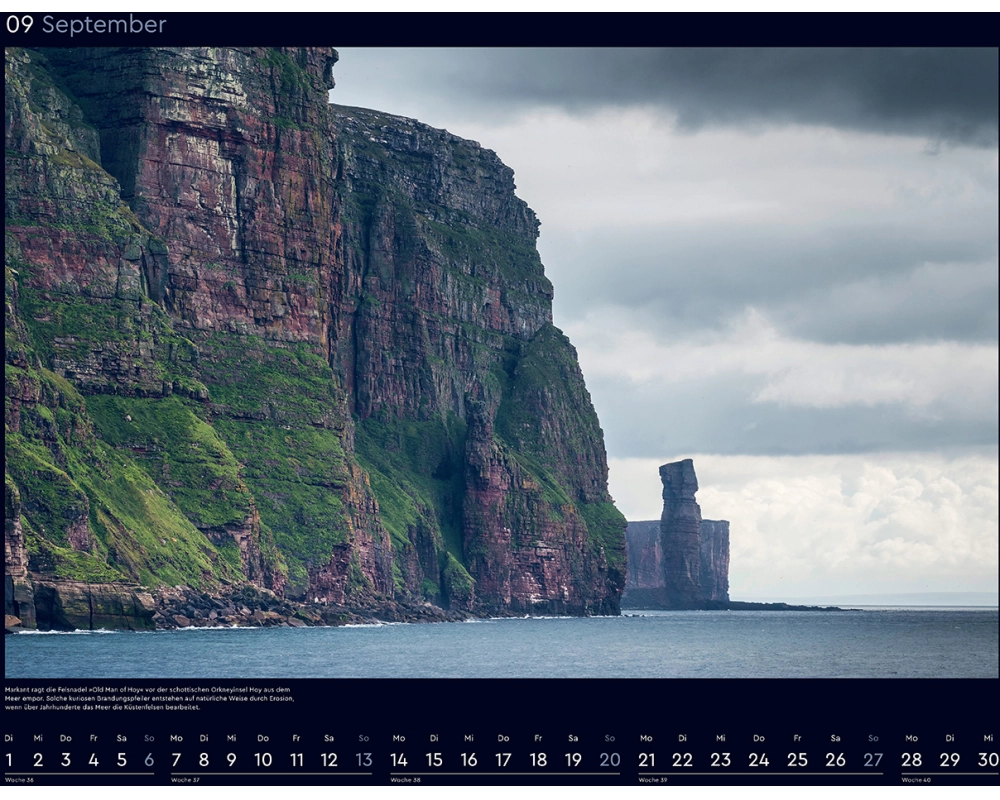
Task: Select Sunday, date 6 in the calendar strip
Action: (149, 760)
